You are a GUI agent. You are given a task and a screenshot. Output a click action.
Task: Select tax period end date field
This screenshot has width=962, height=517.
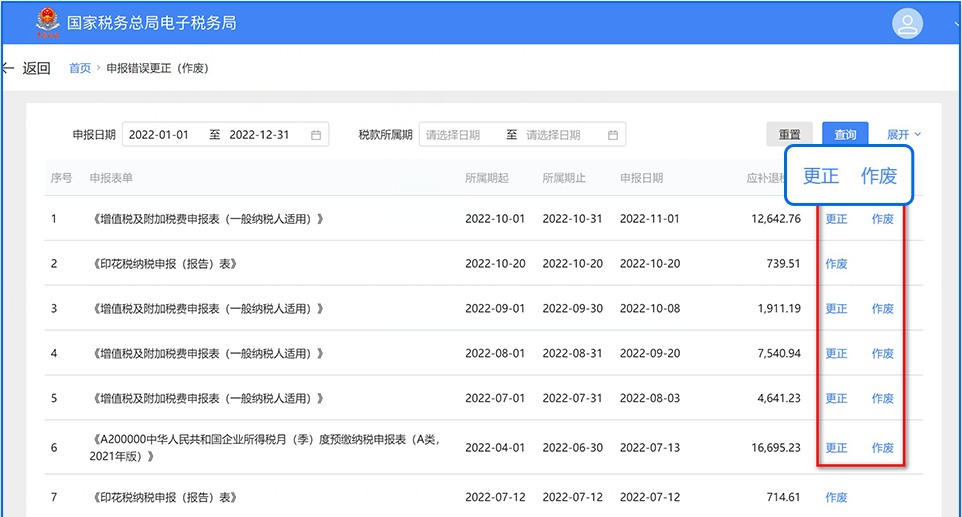(555, 135)
